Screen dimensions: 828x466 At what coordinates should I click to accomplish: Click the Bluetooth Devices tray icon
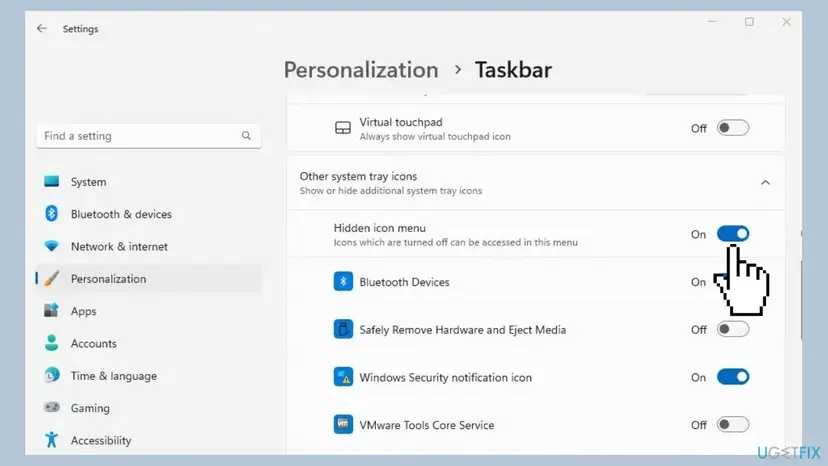(x=343, y=282)
